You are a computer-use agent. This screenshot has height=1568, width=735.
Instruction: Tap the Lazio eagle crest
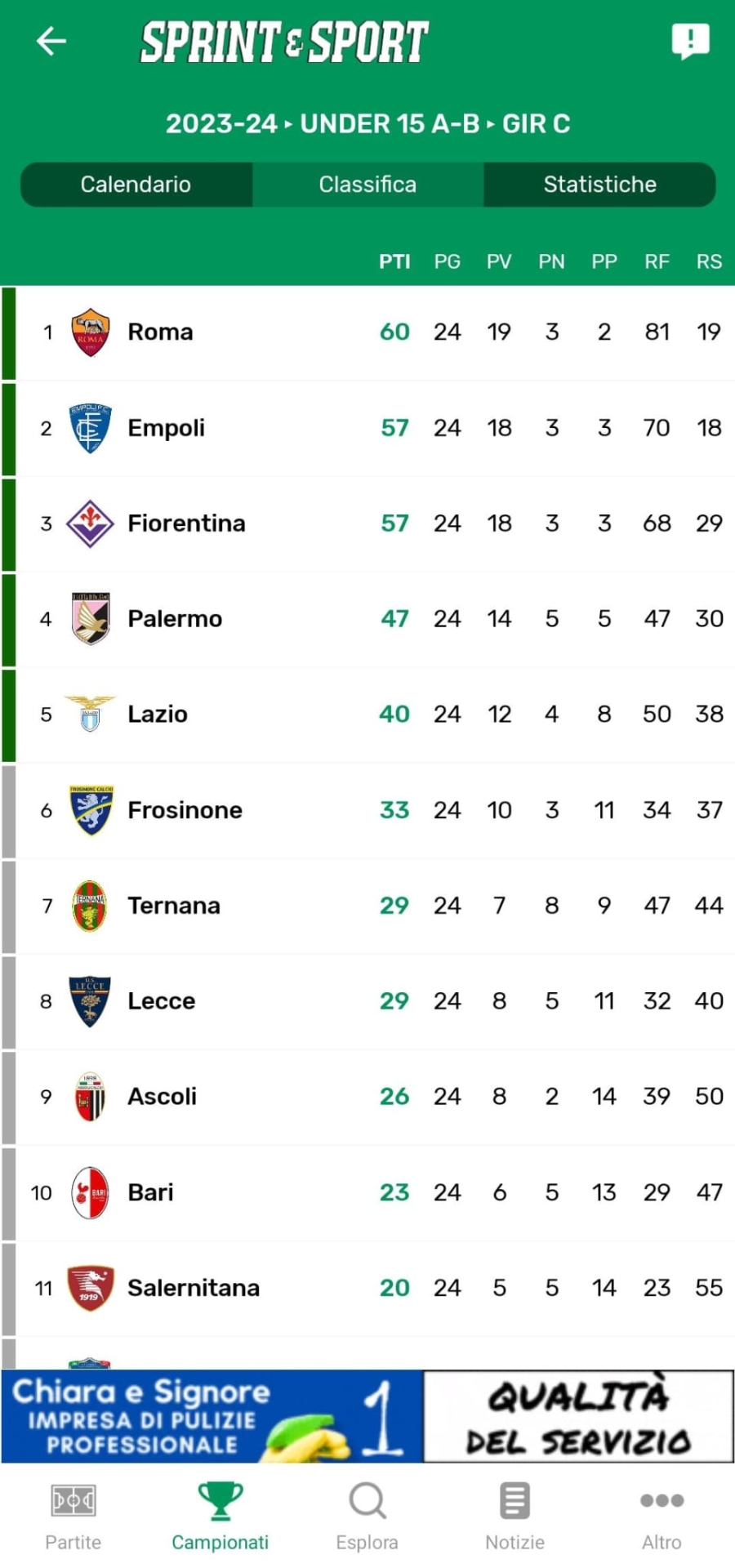pyautogui.click(x=90, y=715)
